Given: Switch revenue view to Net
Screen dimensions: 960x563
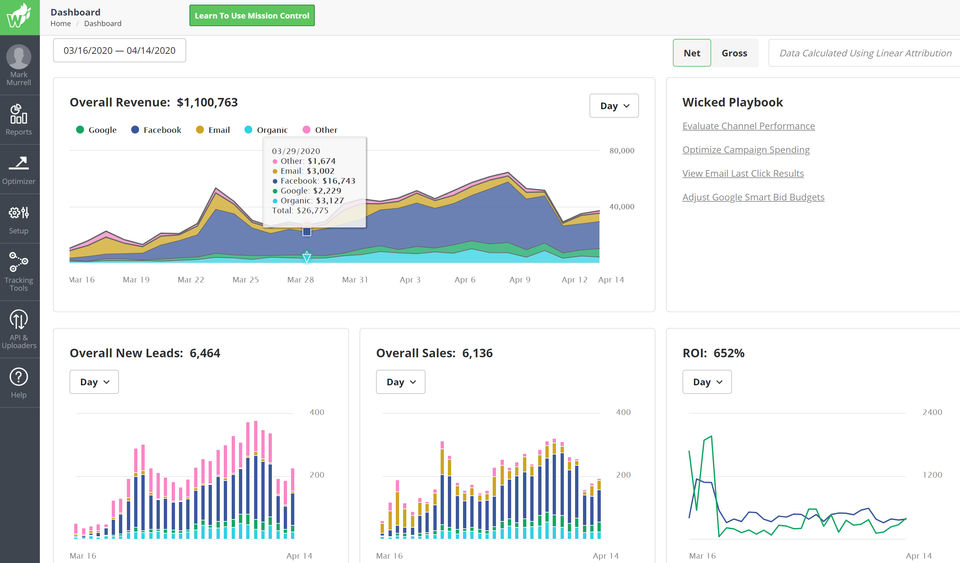Looking at the screenshot, I should (x=691, y=53).
